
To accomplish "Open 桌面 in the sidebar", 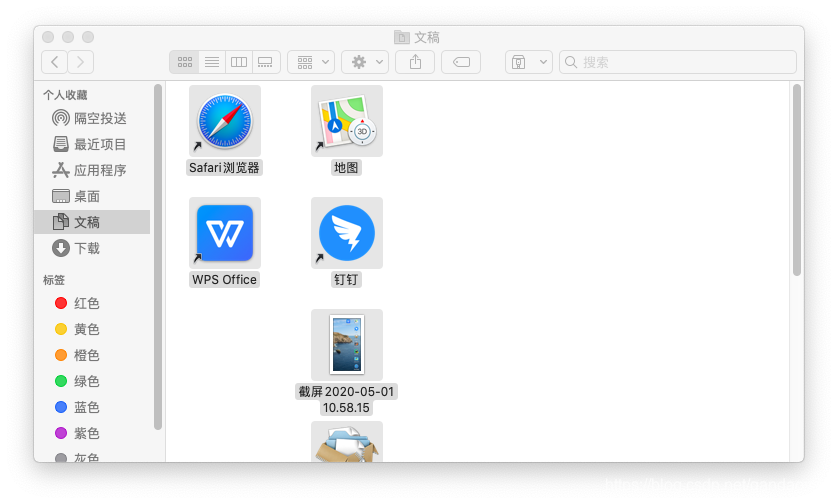I will [x=92, y=196].
